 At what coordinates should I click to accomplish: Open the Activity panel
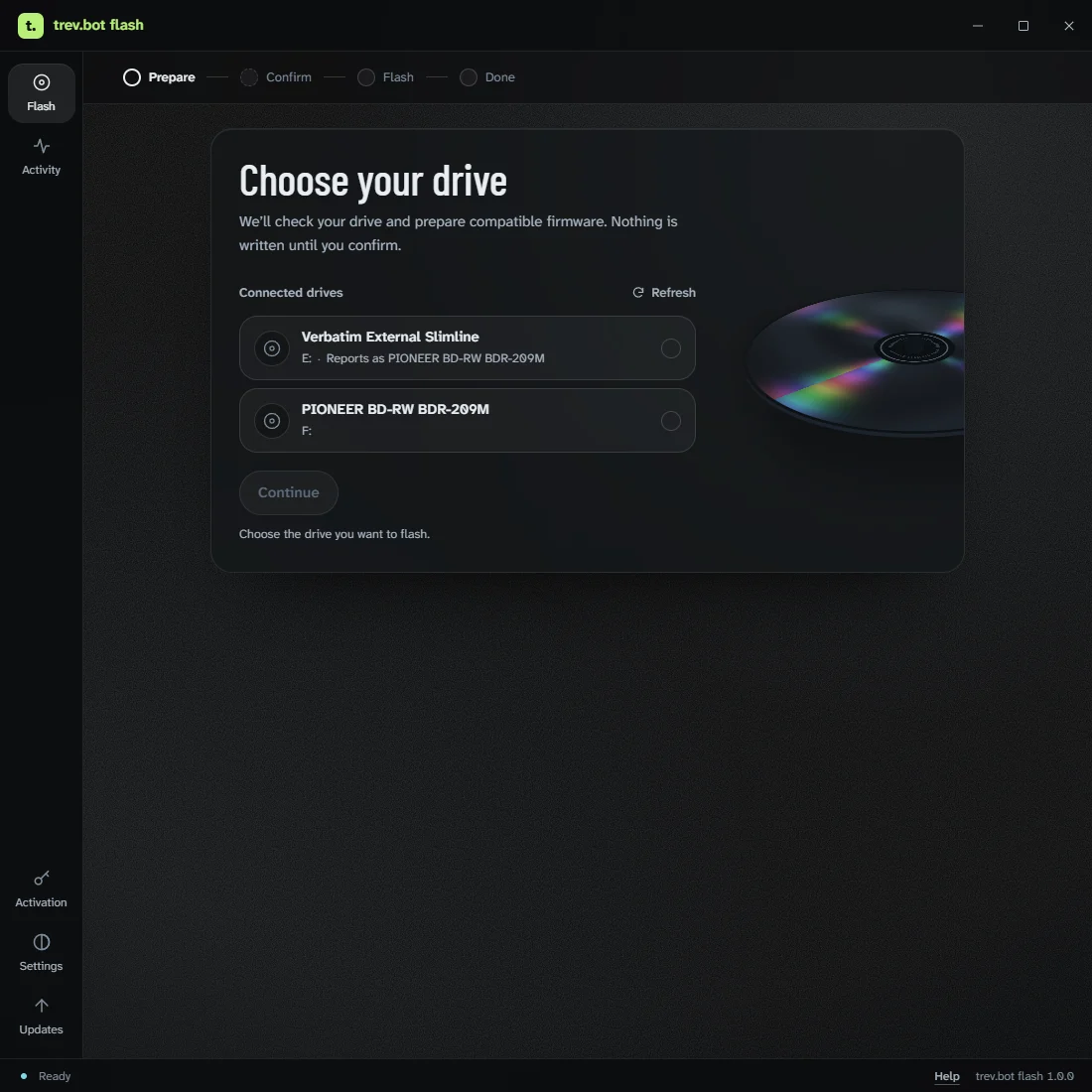pos(41,157)
